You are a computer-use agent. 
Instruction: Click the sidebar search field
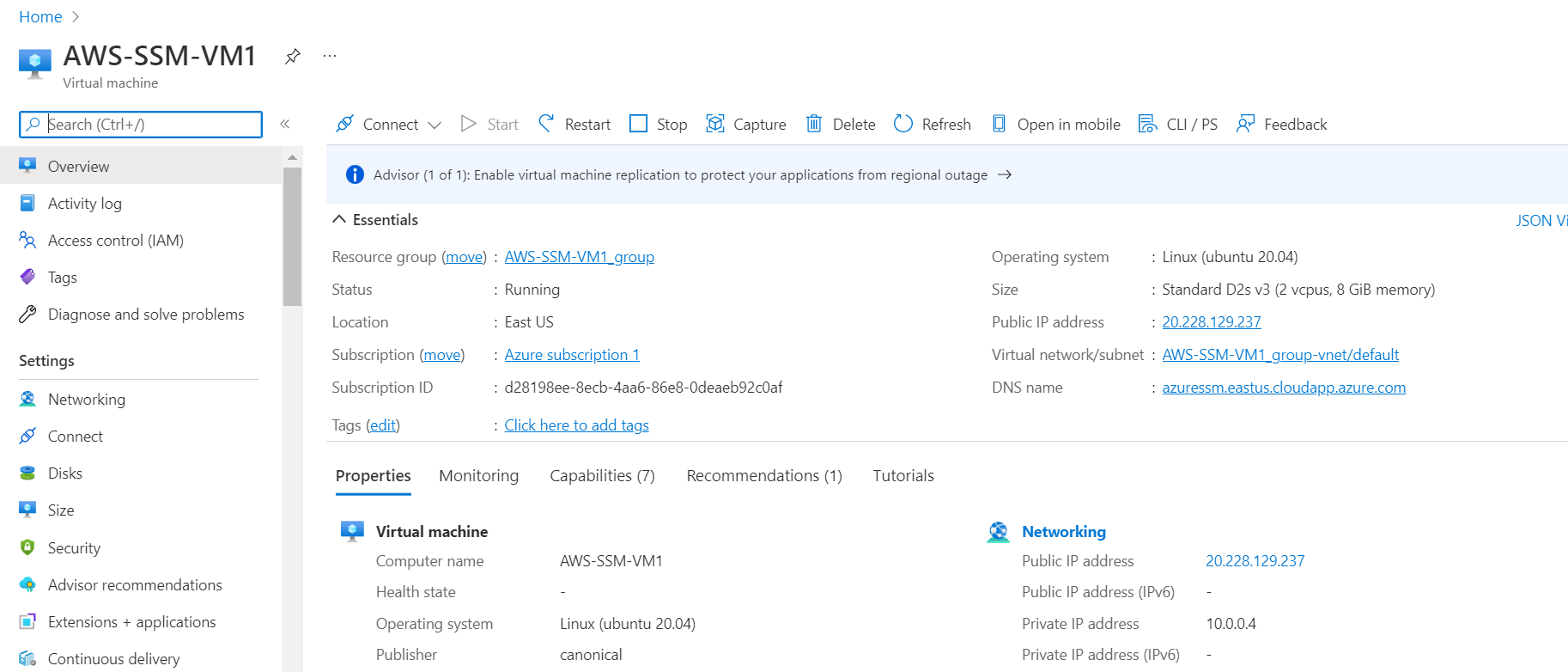tap(141, 125)
